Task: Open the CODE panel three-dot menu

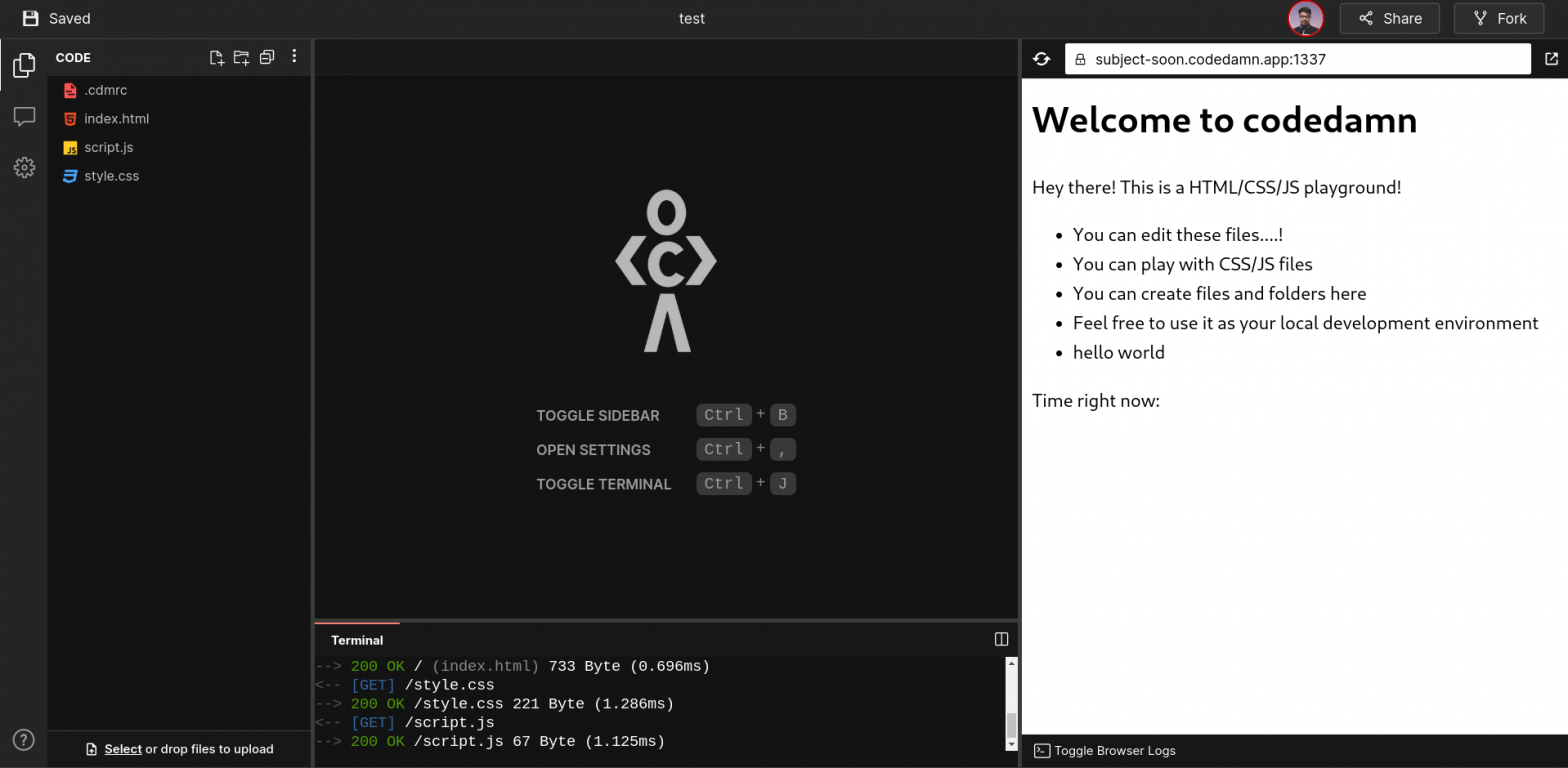Action: [294, 57]
